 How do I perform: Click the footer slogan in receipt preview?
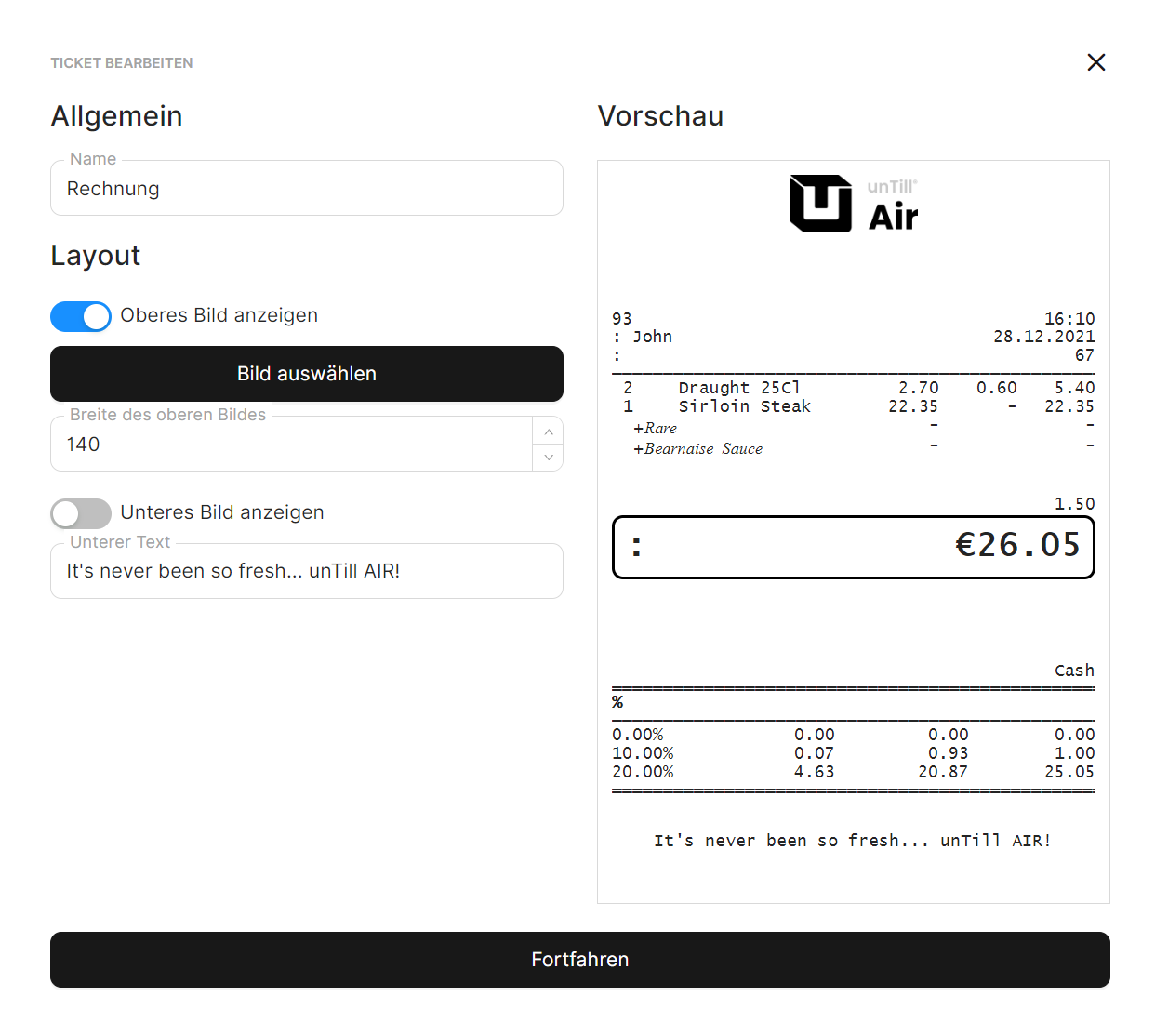[853, 841]
